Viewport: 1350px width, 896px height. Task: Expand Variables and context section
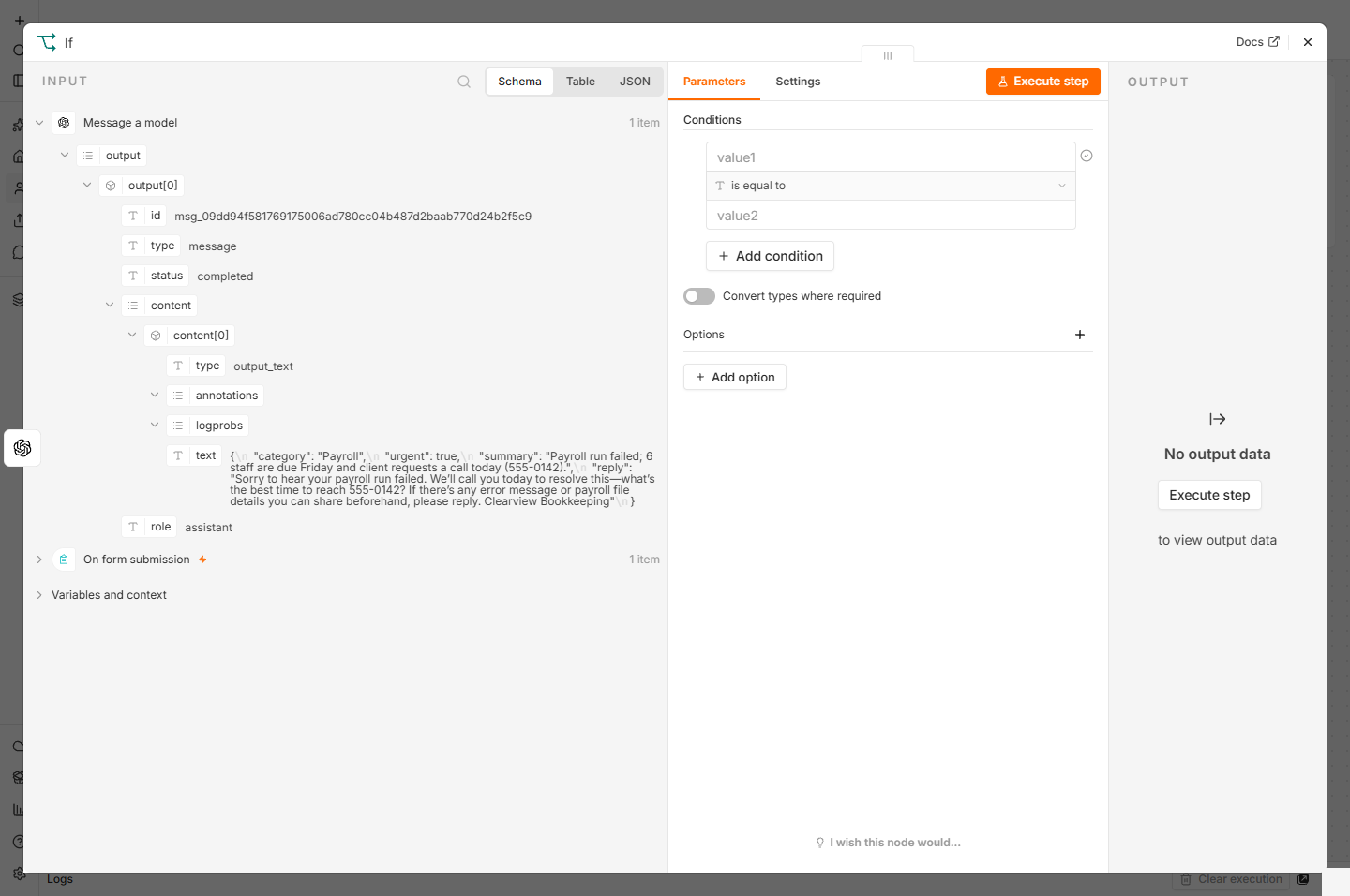click(39, 595)
